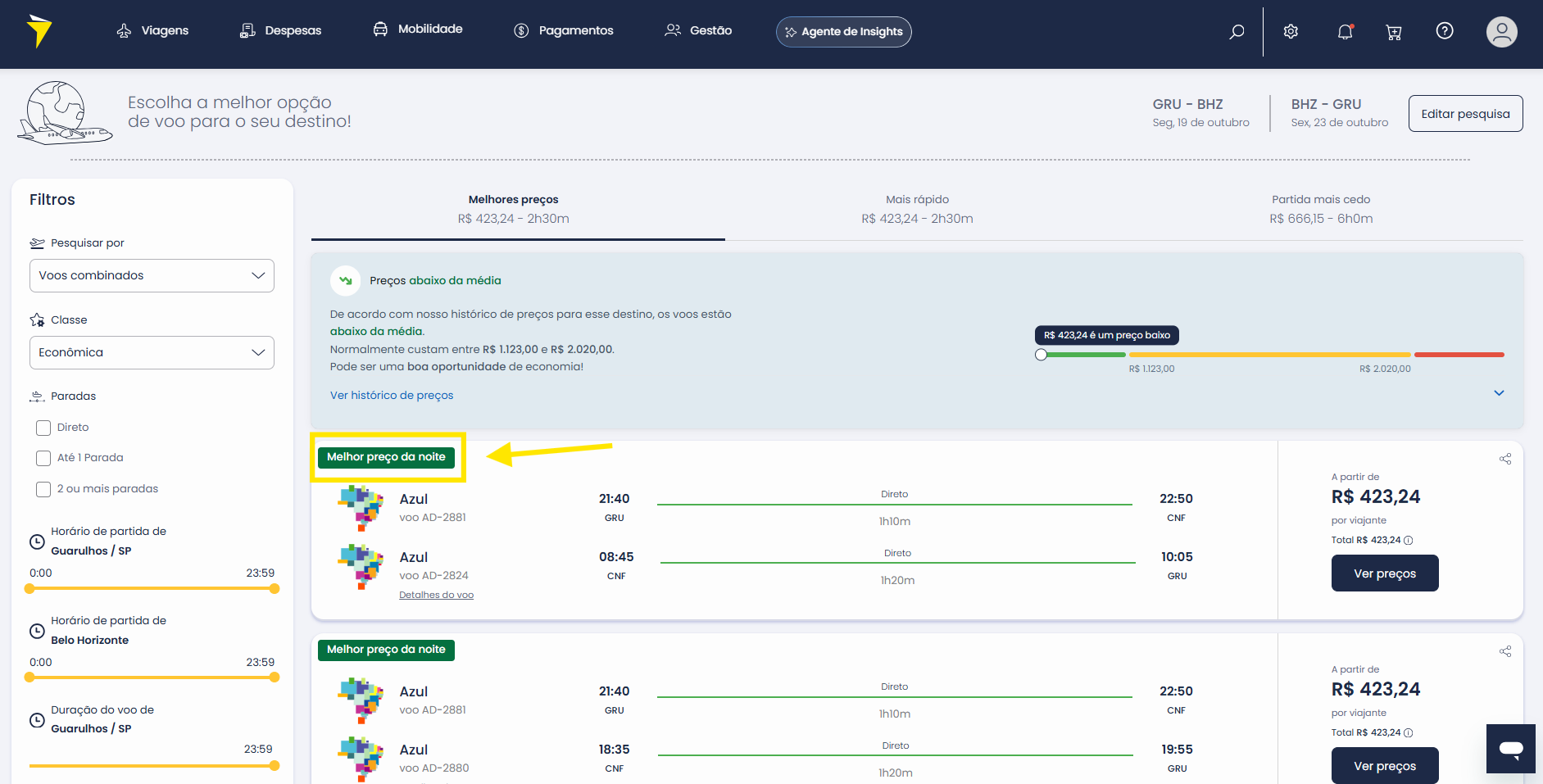Click the R$ 423,24 é um preço baixo tooltip
1543x784 pixels.
coord(1106,335)
